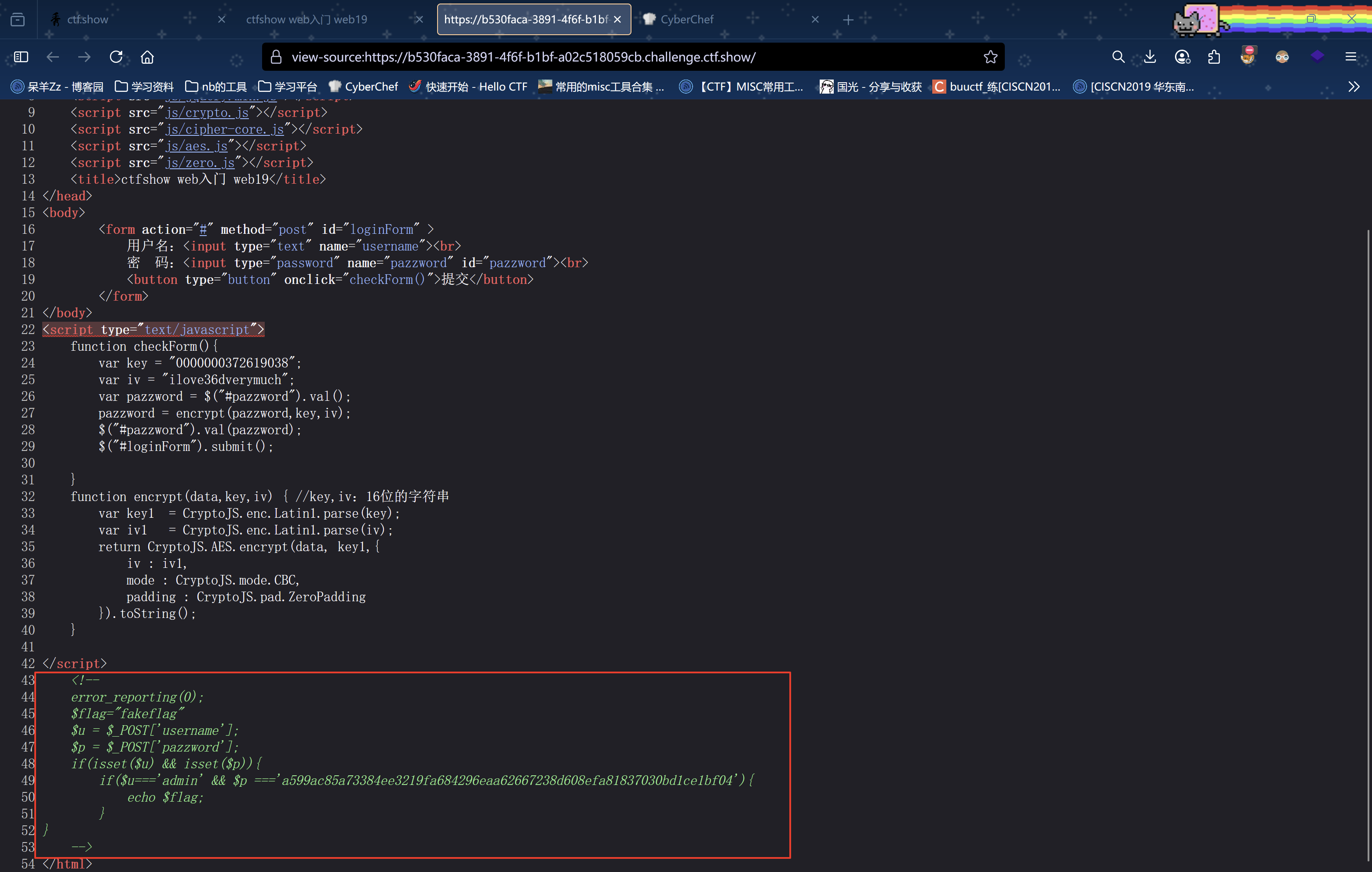This screenshot has width=1372, height=872.
Task: Open the Hello CTF bookmark
Action: (x=468, y=87)
